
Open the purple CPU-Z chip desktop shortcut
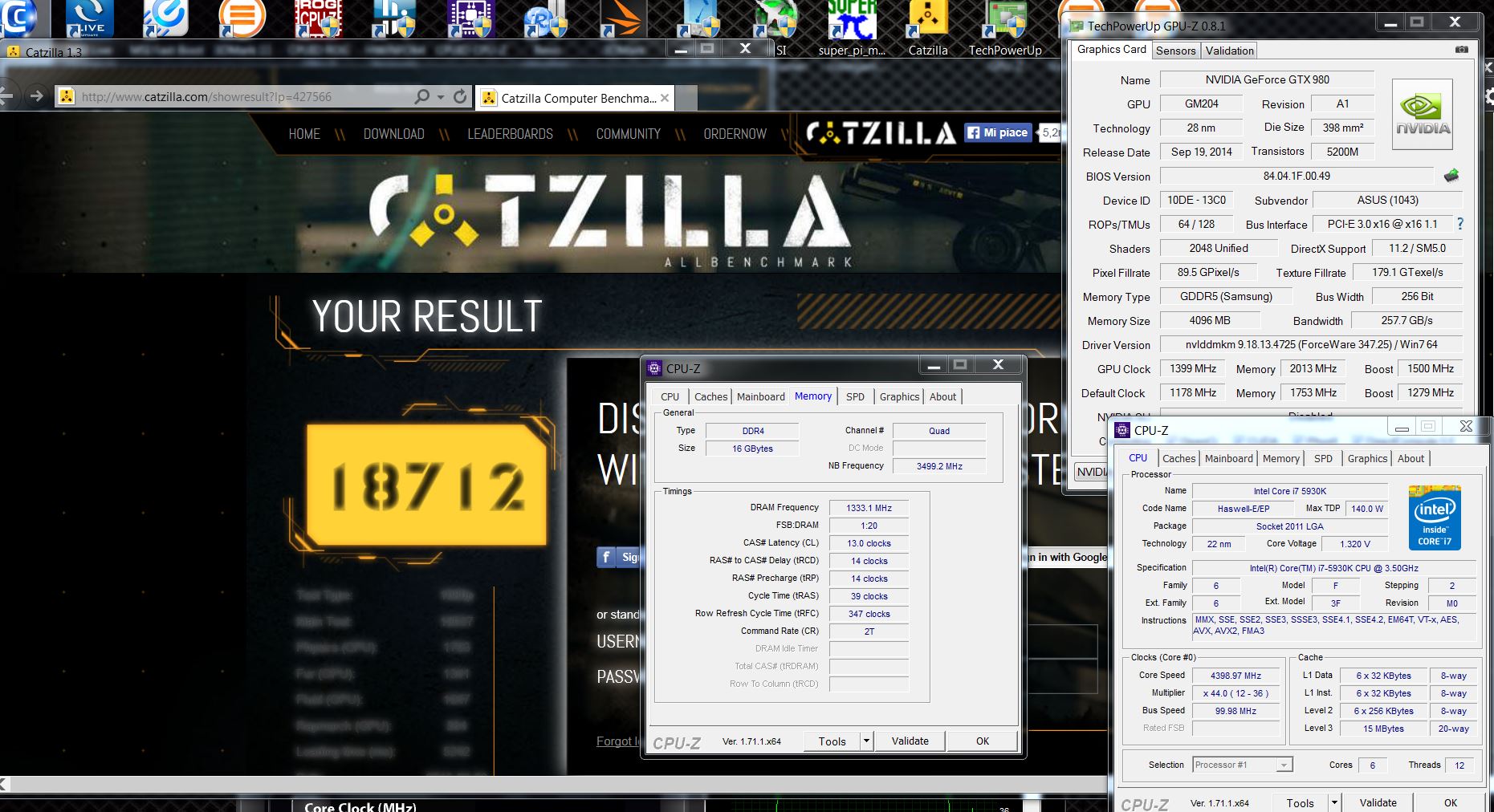click(470, 18)
